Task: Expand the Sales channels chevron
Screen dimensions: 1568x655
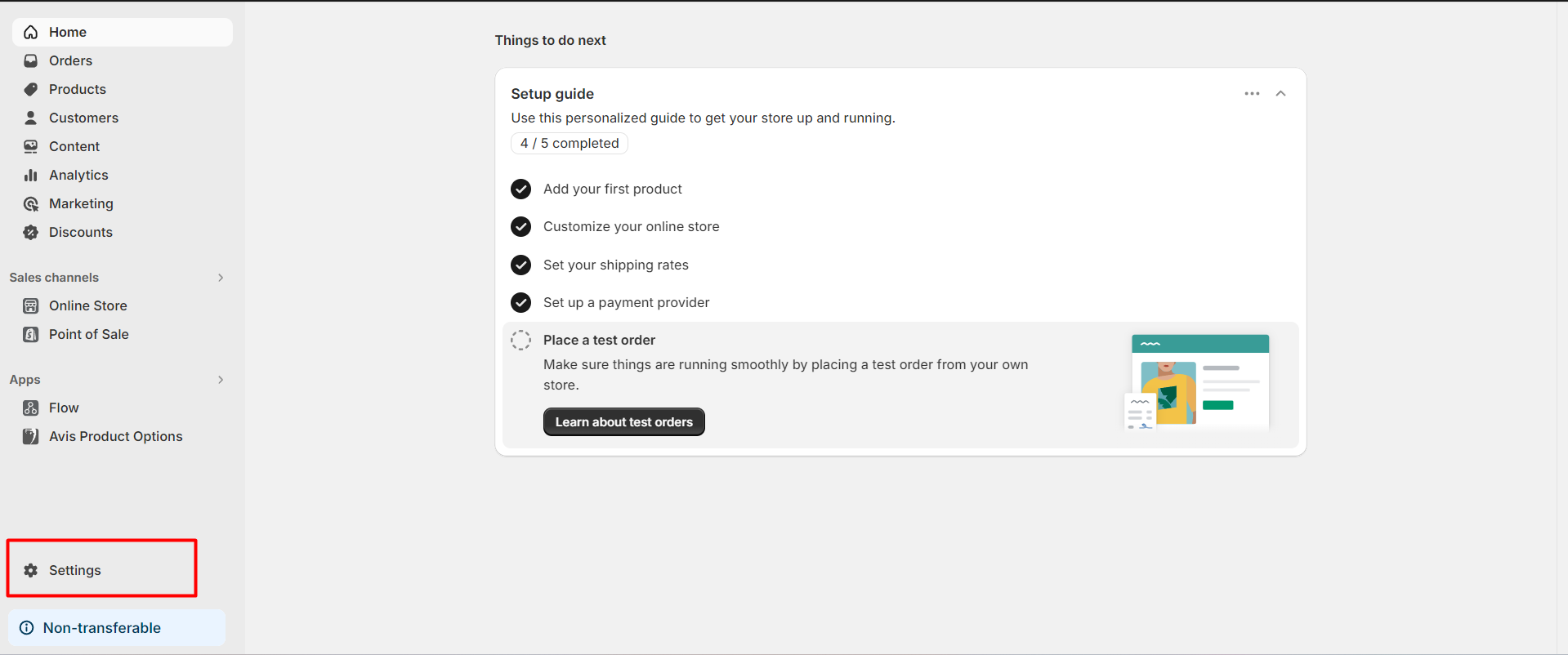Action: [x=221, y=278]
